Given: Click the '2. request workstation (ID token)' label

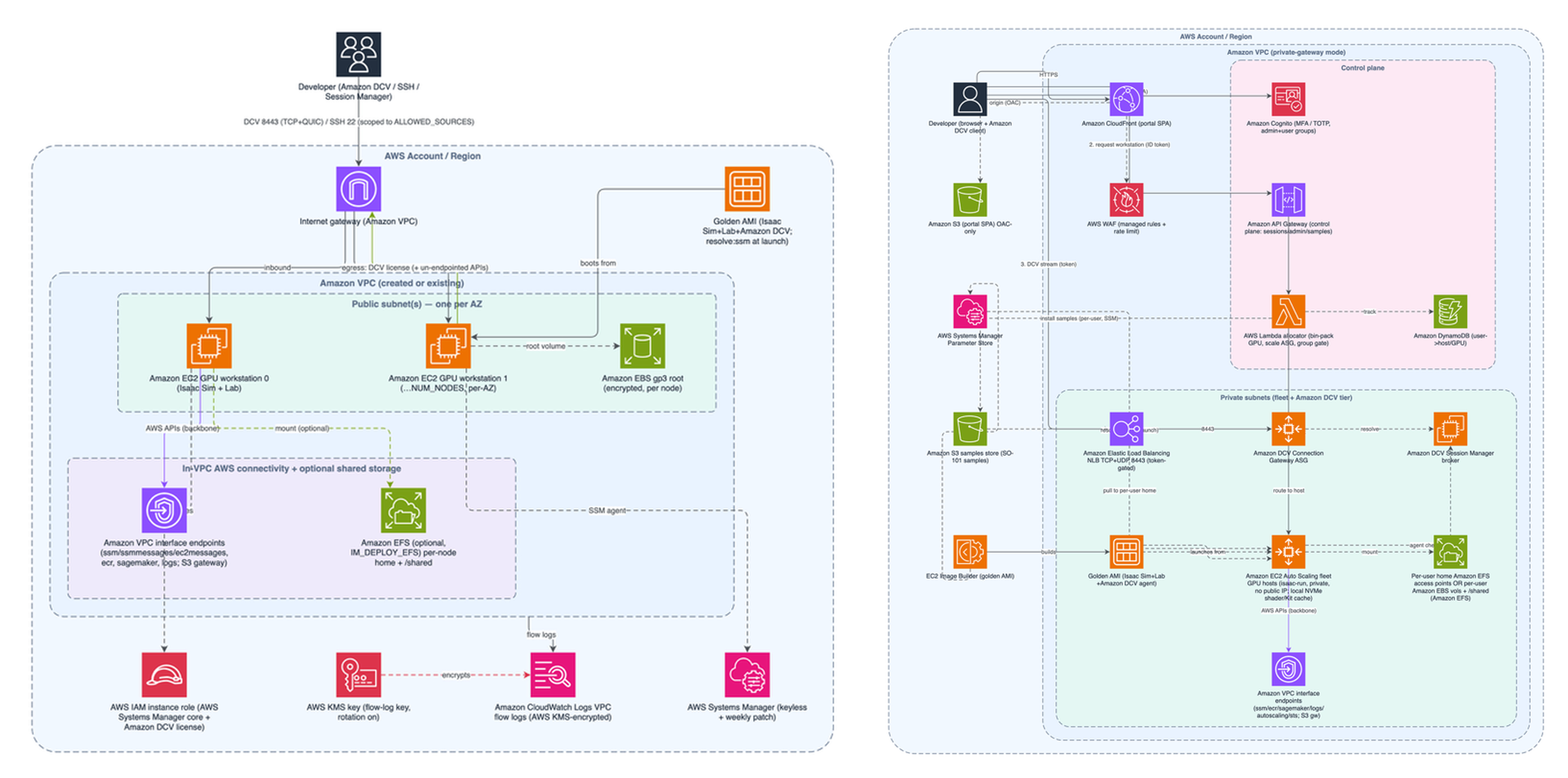Looking at the screenshot, I should click(1129, 145).
